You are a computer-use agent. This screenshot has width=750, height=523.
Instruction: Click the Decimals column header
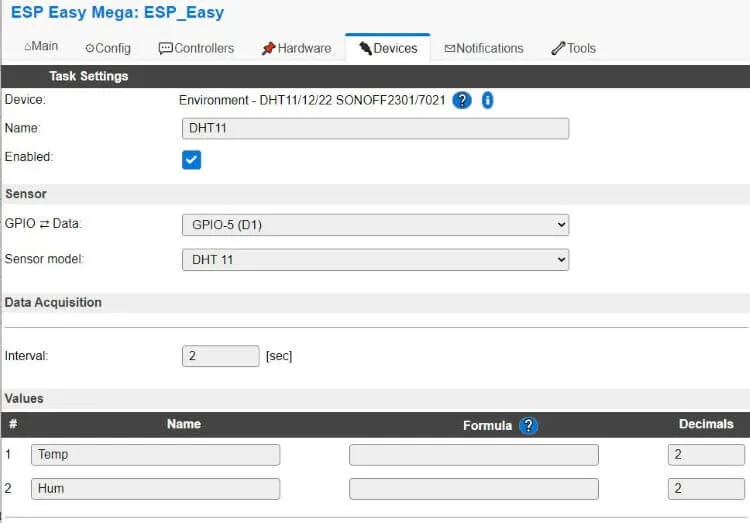click(706, 424)
